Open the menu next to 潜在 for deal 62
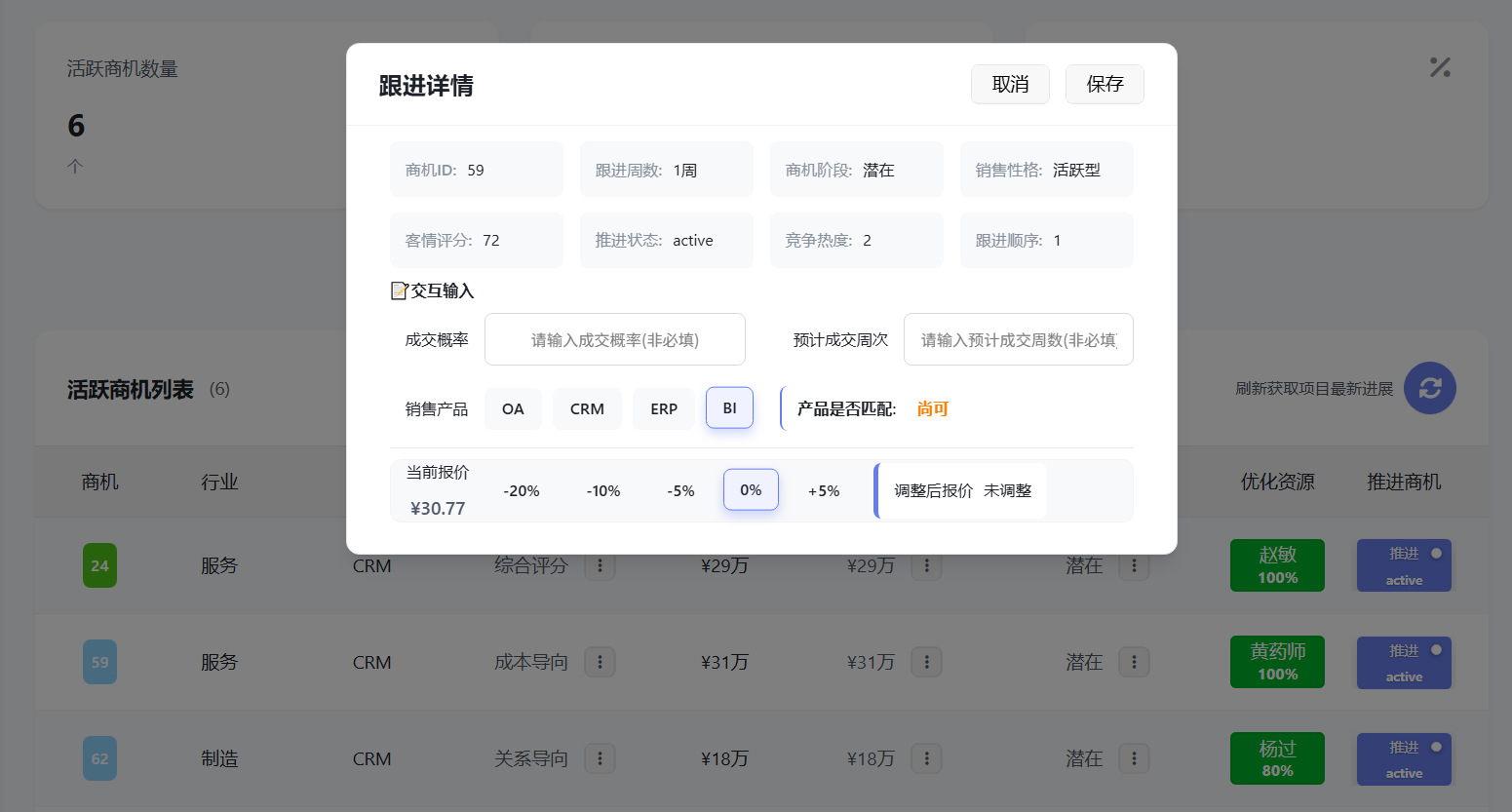Image resolution: width=1512 pixels, height=812 pixels. 1134,758
